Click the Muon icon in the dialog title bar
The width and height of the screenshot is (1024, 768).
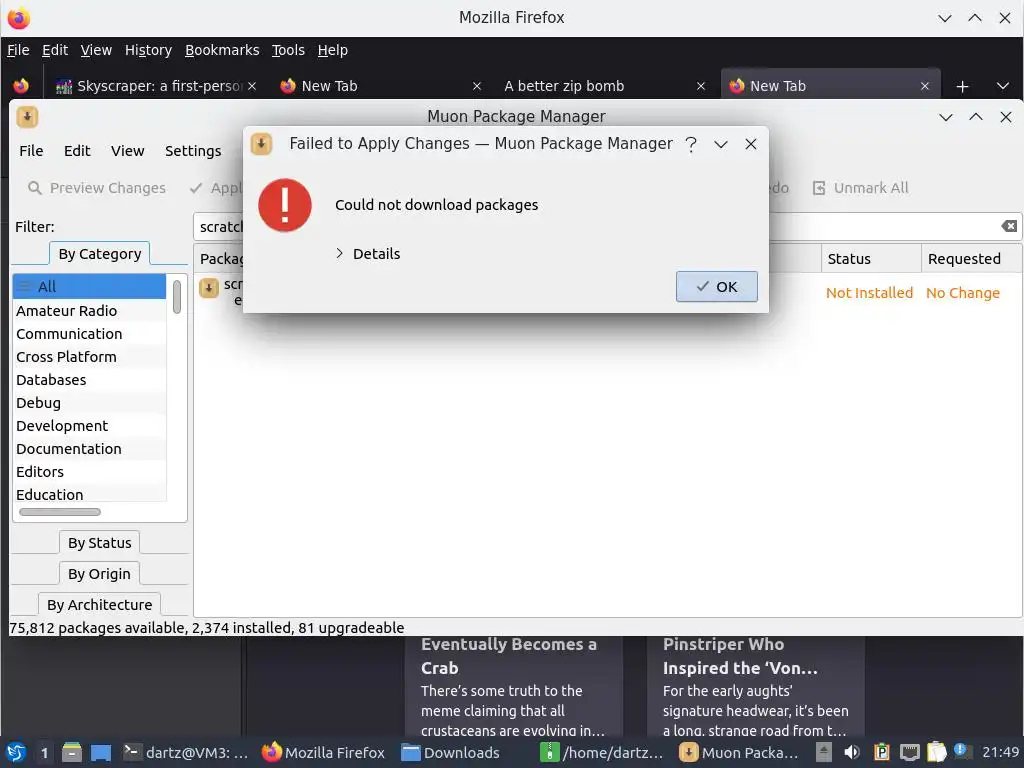(261, 144)
